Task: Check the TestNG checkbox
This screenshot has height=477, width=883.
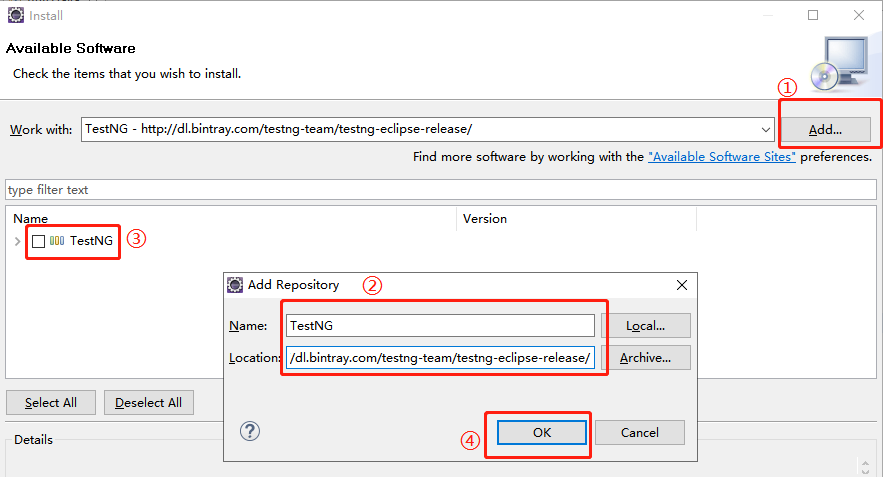Action: coord(38,242)
